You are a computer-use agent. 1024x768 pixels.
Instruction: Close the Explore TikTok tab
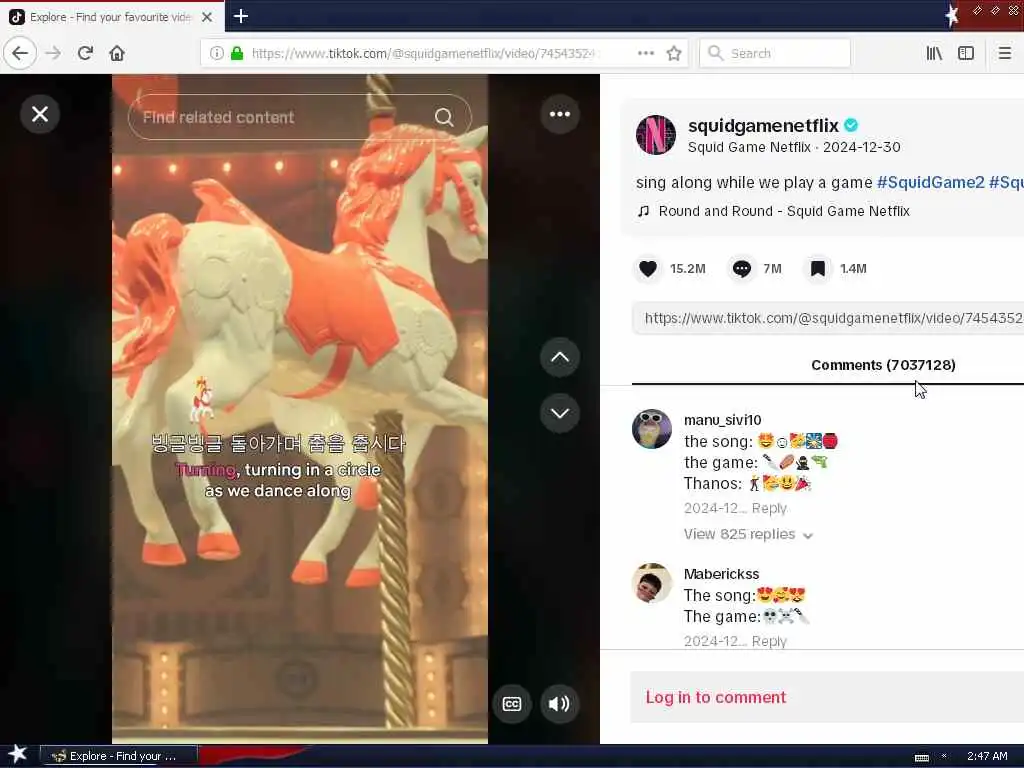point(207,17)
